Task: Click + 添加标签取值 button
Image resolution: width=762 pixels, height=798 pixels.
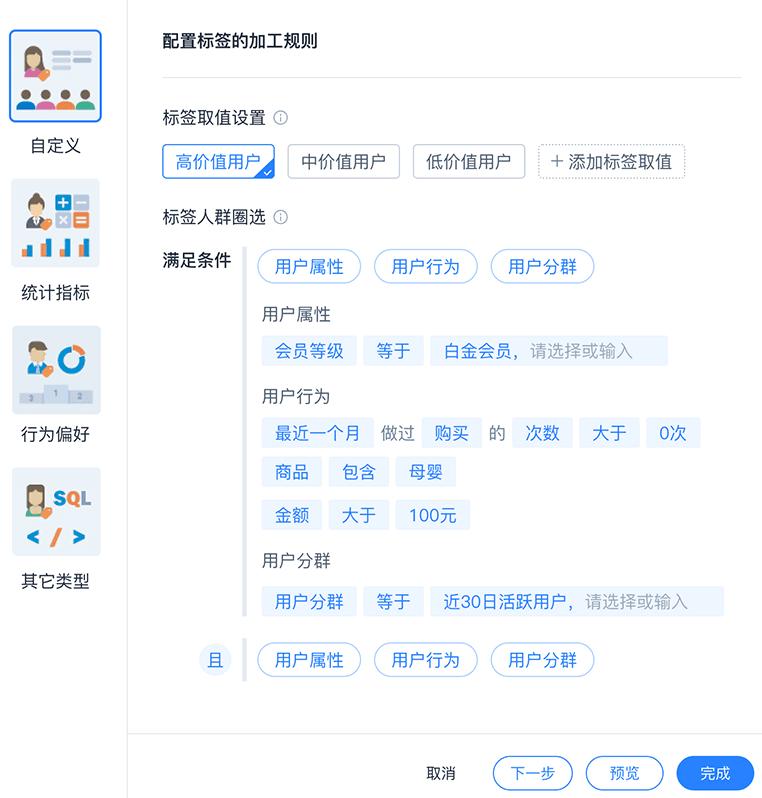Action: coord(611,161)
